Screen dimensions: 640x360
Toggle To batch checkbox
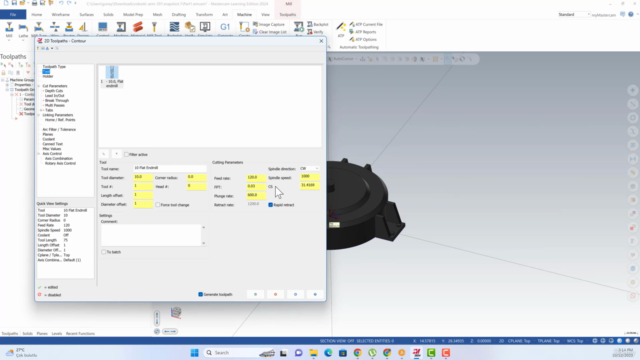click(104, 252)
